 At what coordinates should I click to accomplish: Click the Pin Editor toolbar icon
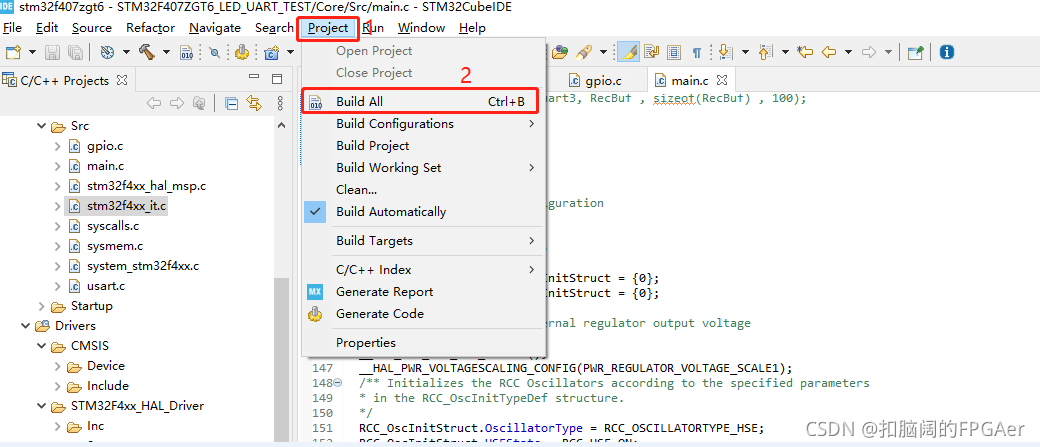(915, 52)
